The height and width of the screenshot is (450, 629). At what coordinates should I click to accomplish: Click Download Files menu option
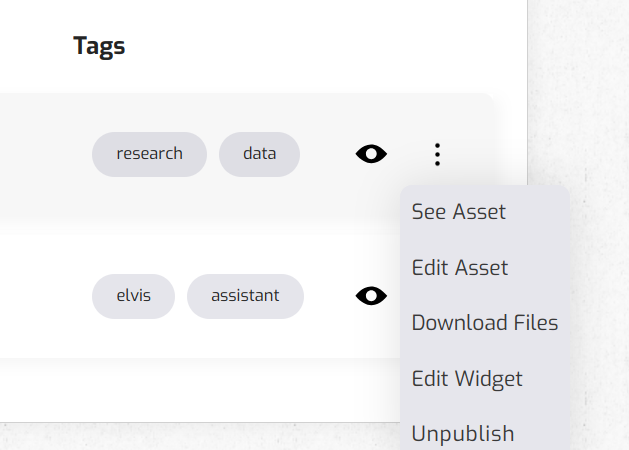[x=485, y=323]
